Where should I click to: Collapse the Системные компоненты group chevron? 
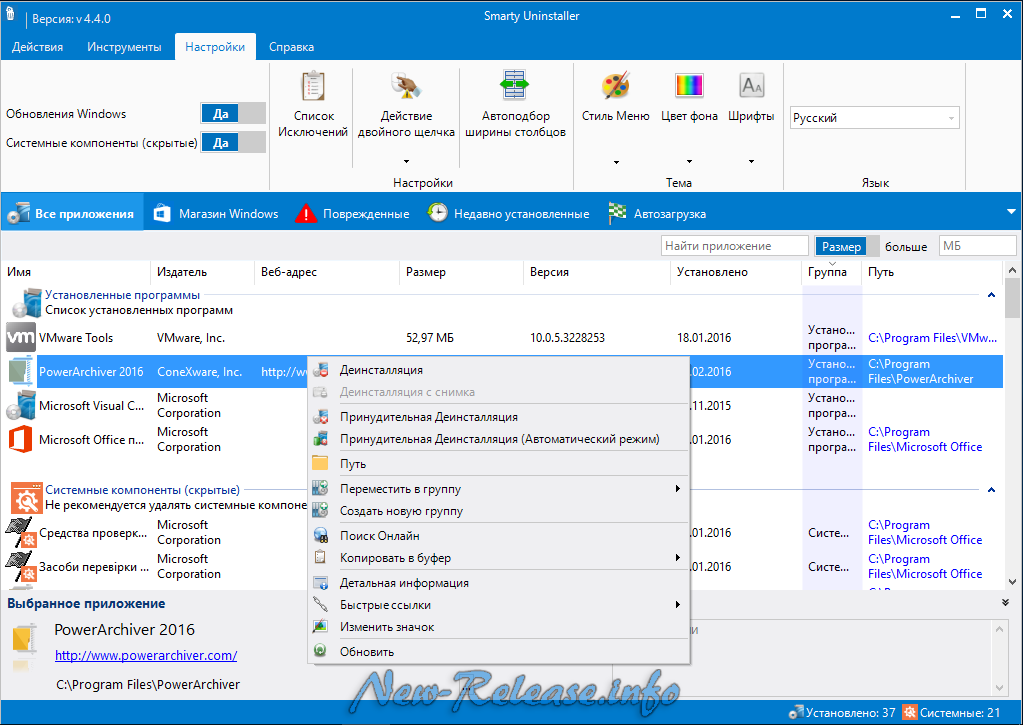(x=991, y=489)
